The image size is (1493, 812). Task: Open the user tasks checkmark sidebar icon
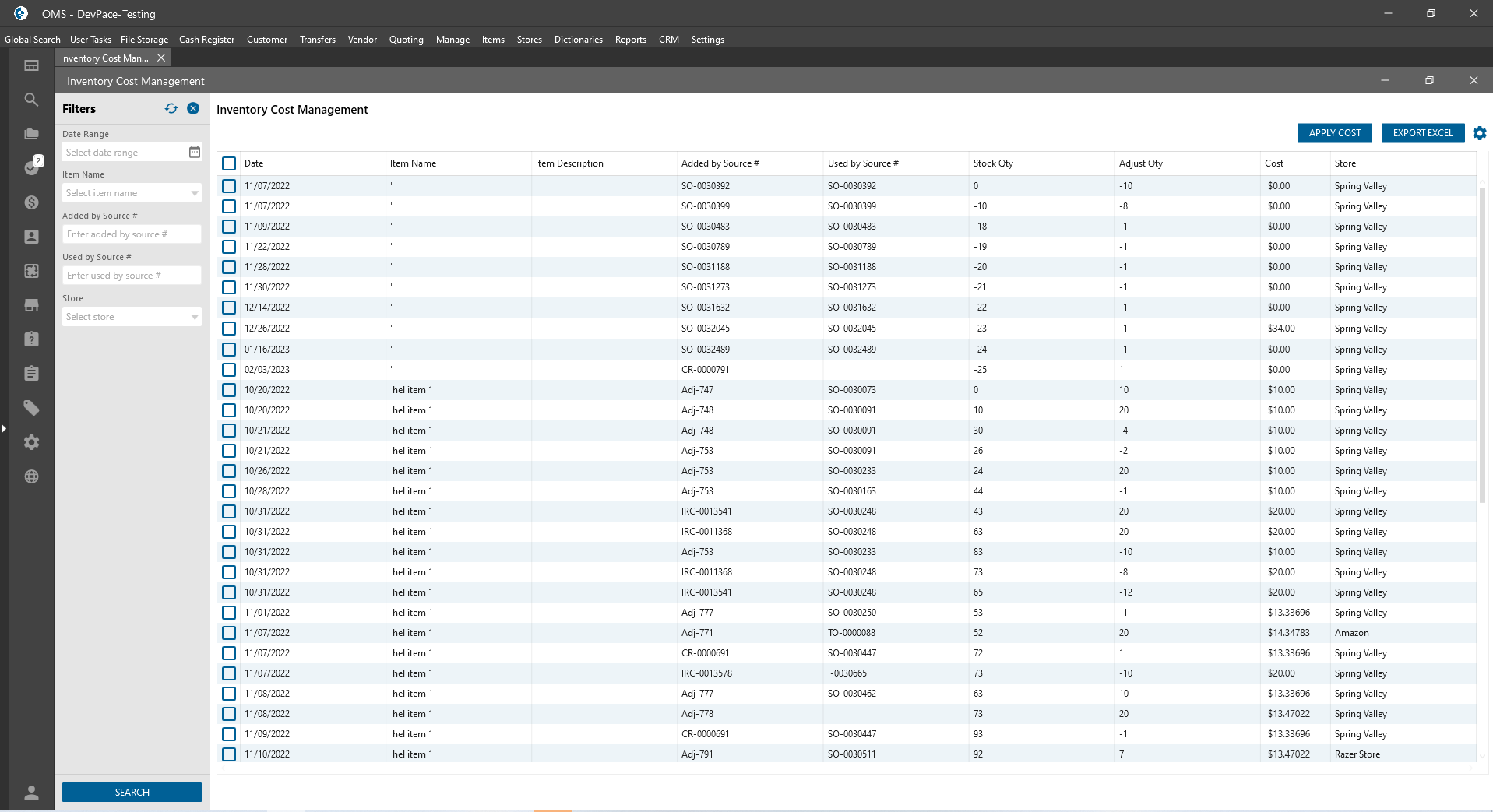[31, 167]
